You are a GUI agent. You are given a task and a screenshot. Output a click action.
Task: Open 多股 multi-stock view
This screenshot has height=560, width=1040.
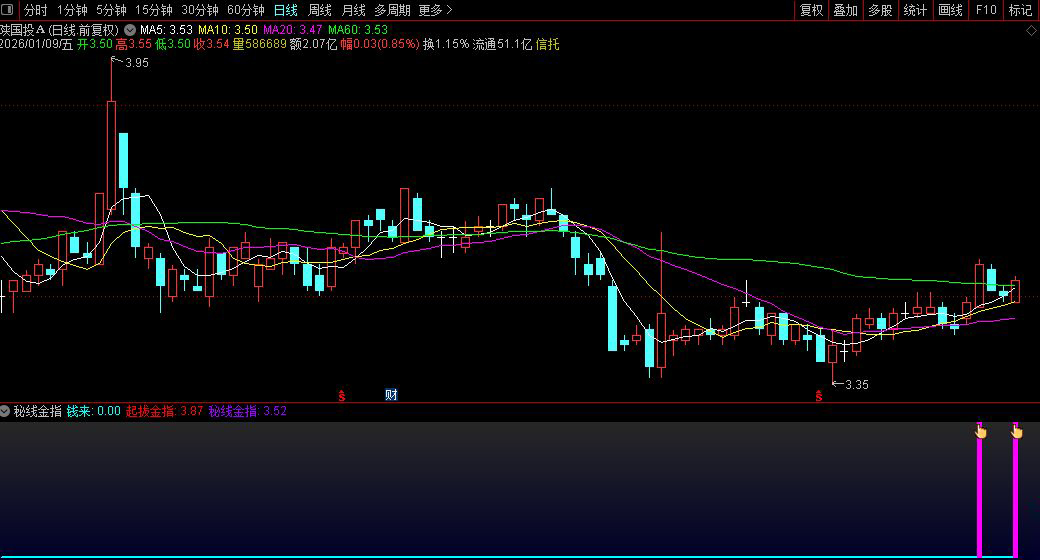coord(880,10)
